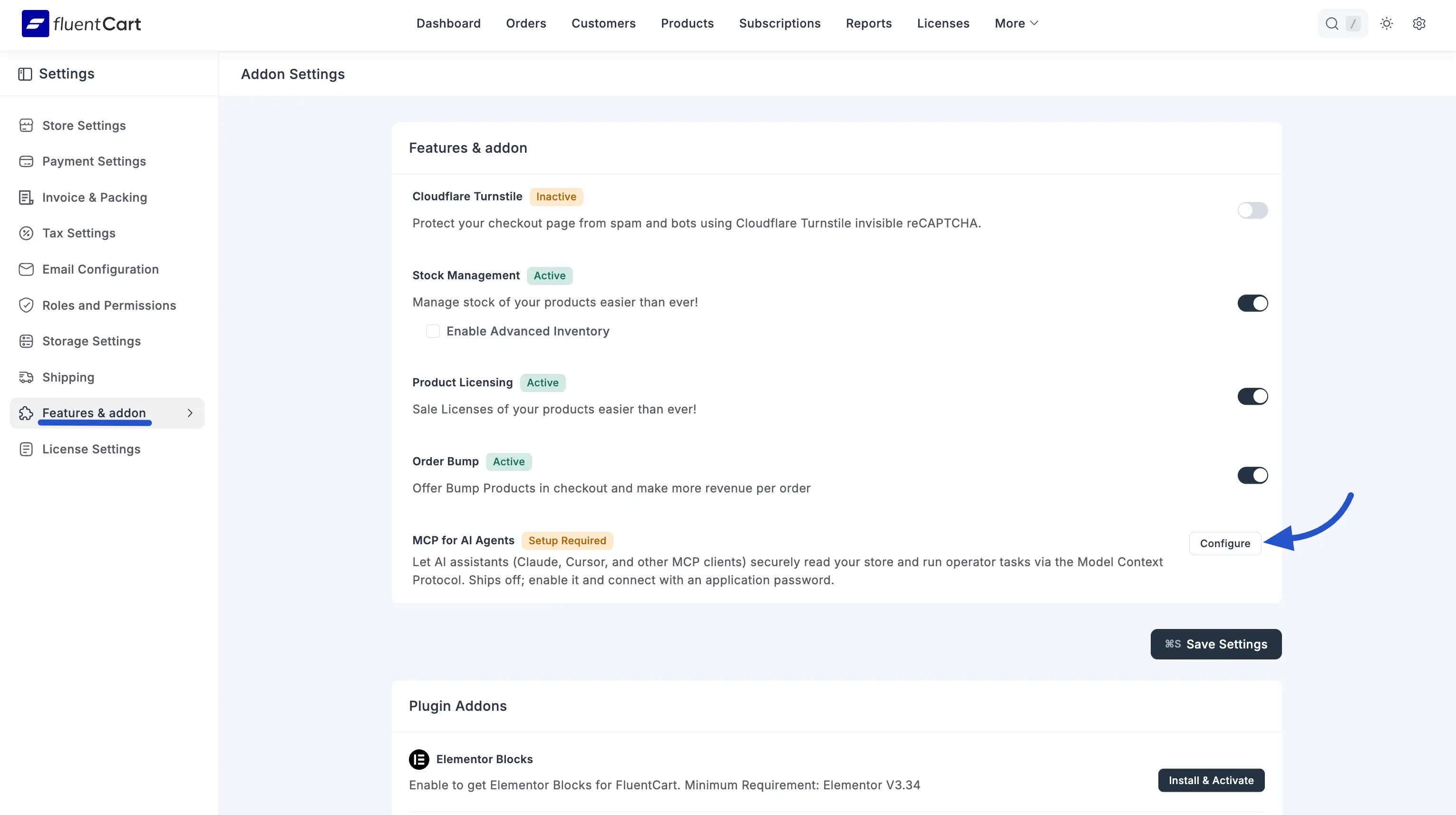The image size is (1456, 815).
Task: Click the Active badge on Stock Management
Action: coord(549,275)
